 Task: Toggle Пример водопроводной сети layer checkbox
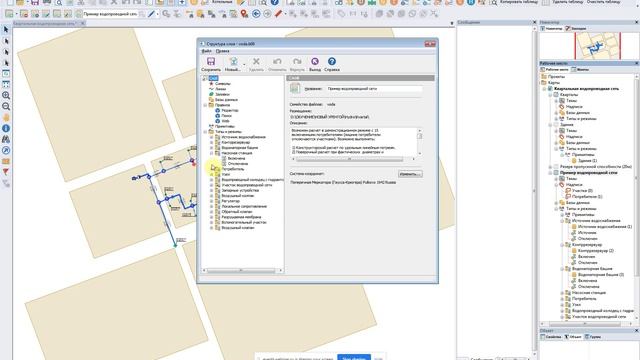(556, 173)
